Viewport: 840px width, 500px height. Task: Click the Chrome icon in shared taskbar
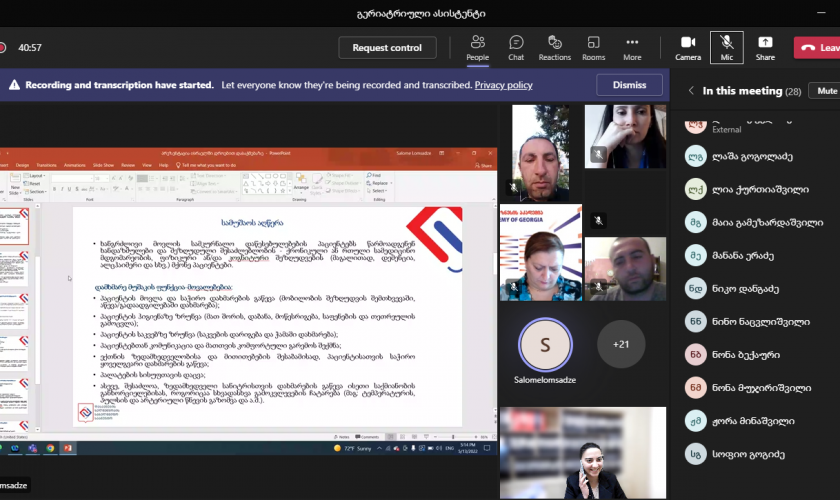(50, 449)
